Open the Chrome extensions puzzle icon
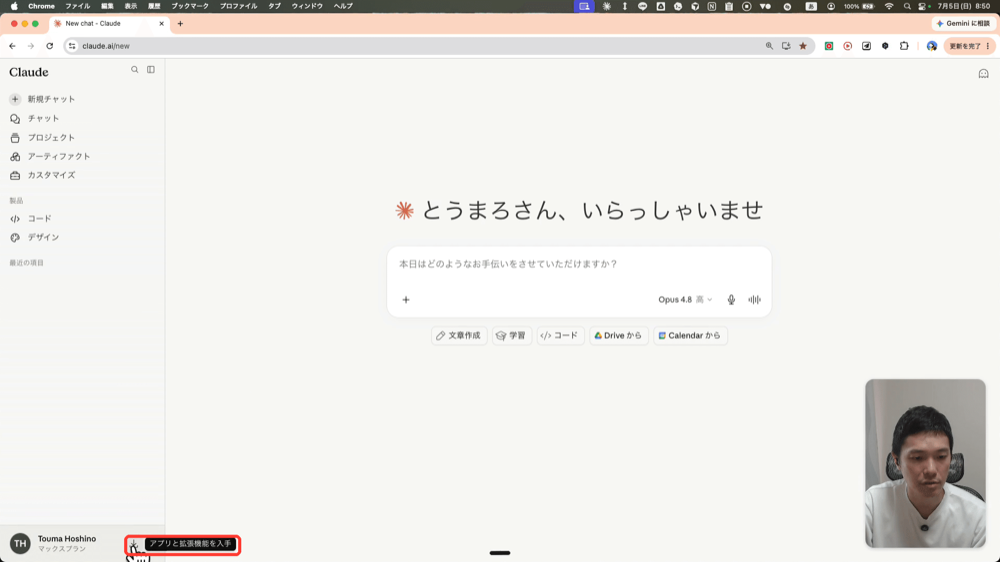Image resolution: width=1000 pixels, height=562 pixels. tap(904, 46)
